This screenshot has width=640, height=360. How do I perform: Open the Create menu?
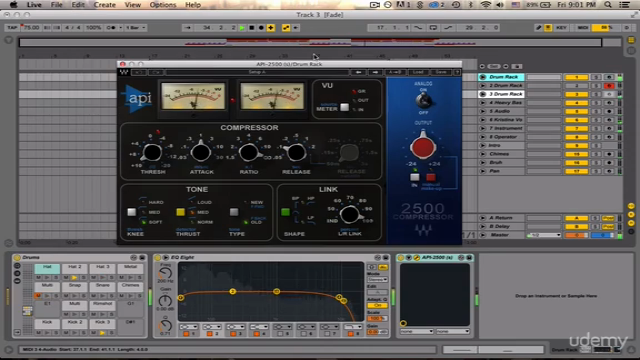(104, 5)
